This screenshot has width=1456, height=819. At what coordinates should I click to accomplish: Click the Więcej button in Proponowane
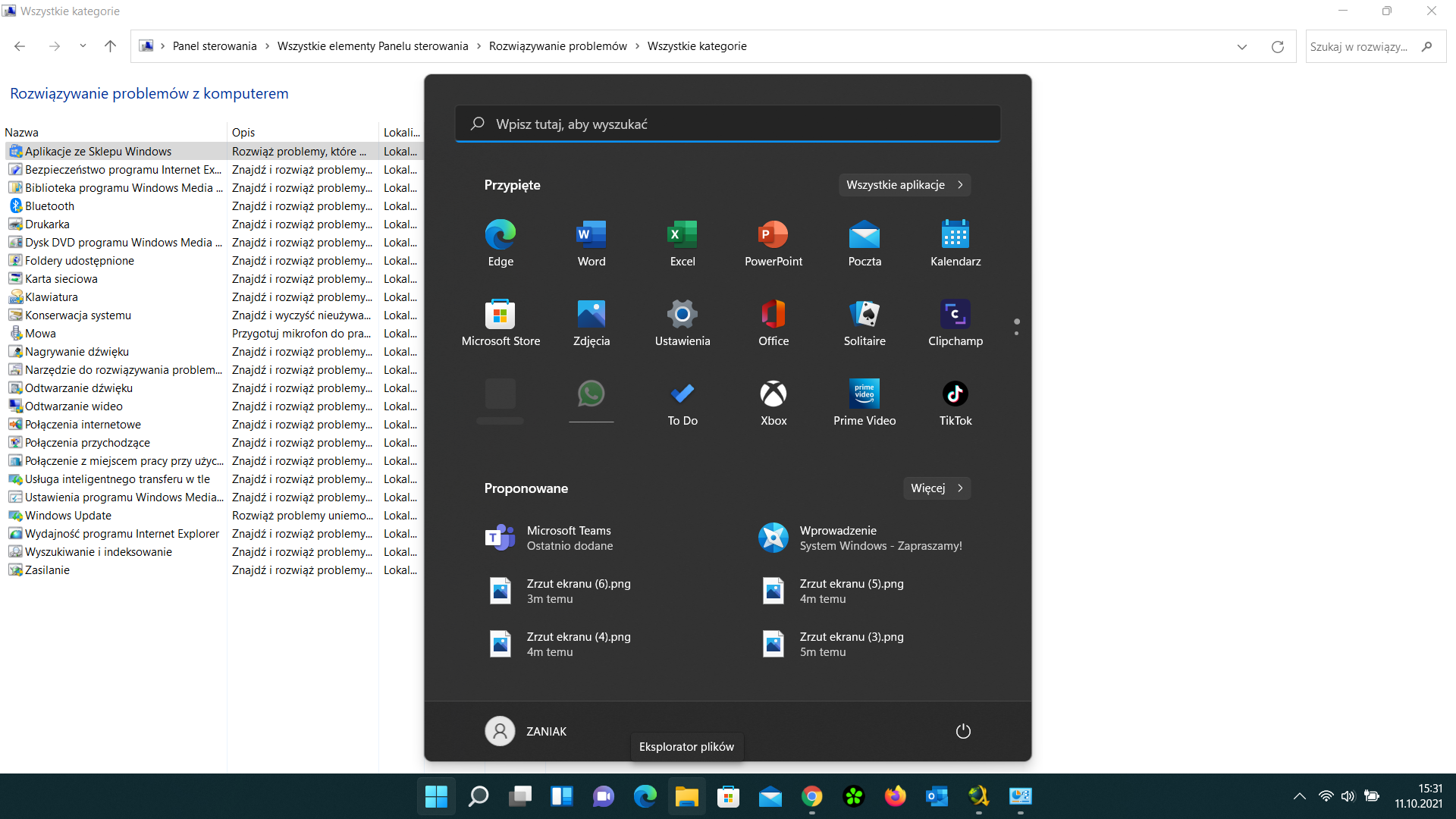point(937,488)
